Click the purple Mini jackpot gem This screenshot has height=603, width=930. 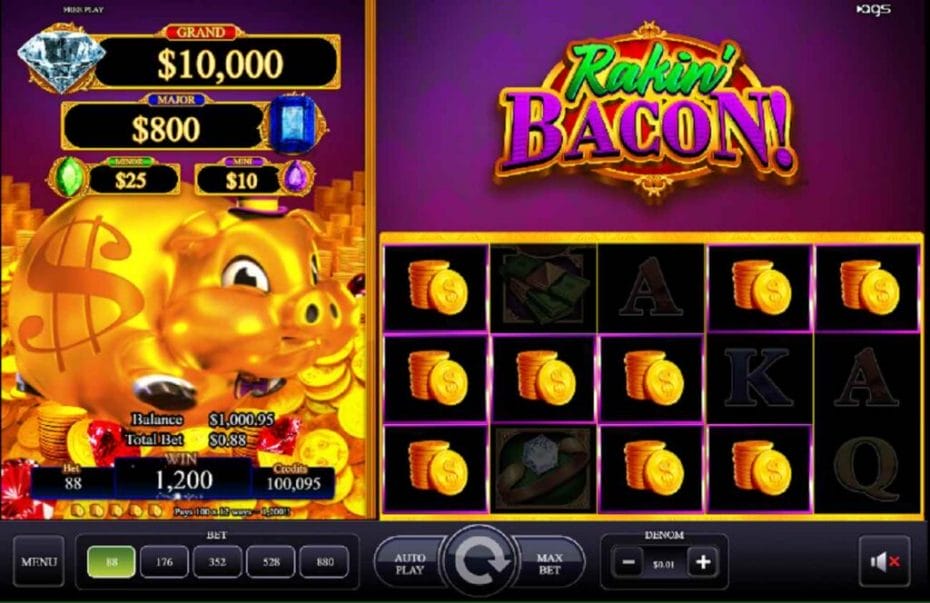point(295,176)
